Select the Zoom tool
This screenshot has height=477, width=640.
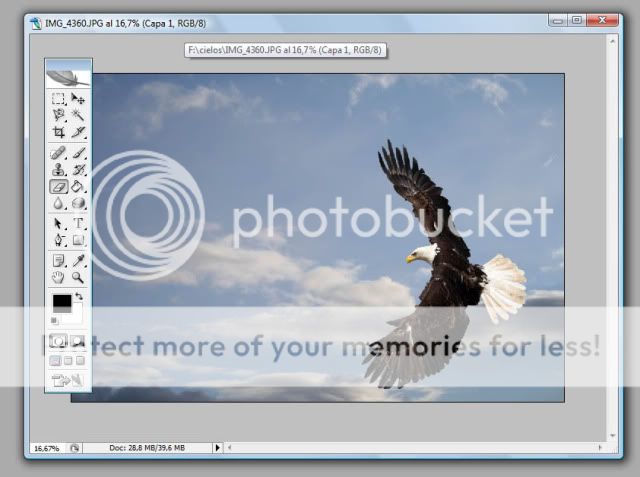78,277
